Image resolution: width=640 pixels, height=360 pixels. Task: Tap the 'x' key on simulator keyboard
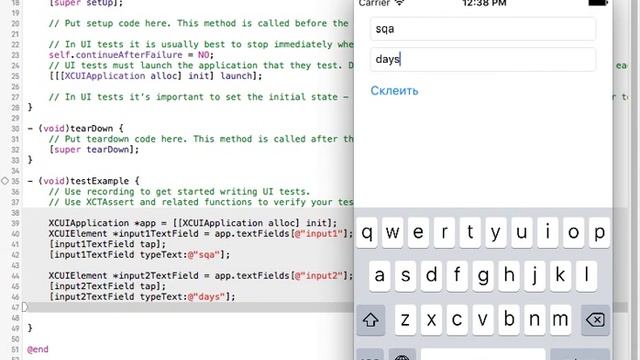point(431,320)
